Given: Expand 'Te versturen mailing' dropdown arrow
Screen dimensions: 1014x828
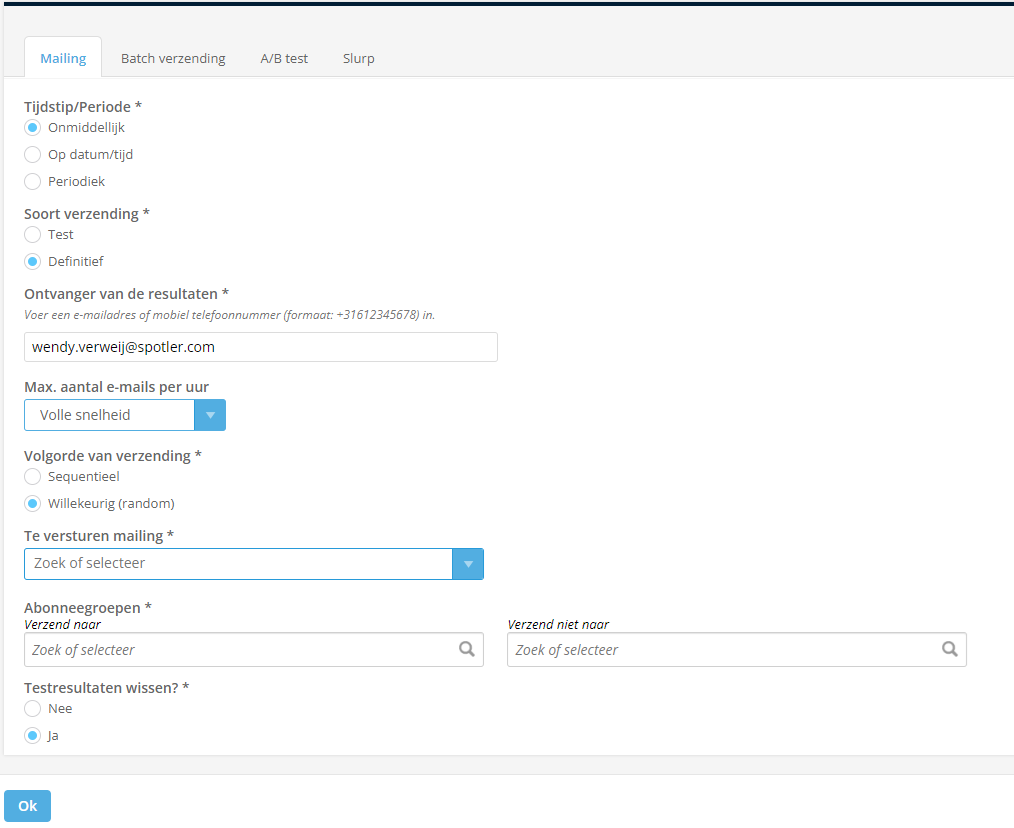Looking at the screenshot, I should click(x=467, y=564).
